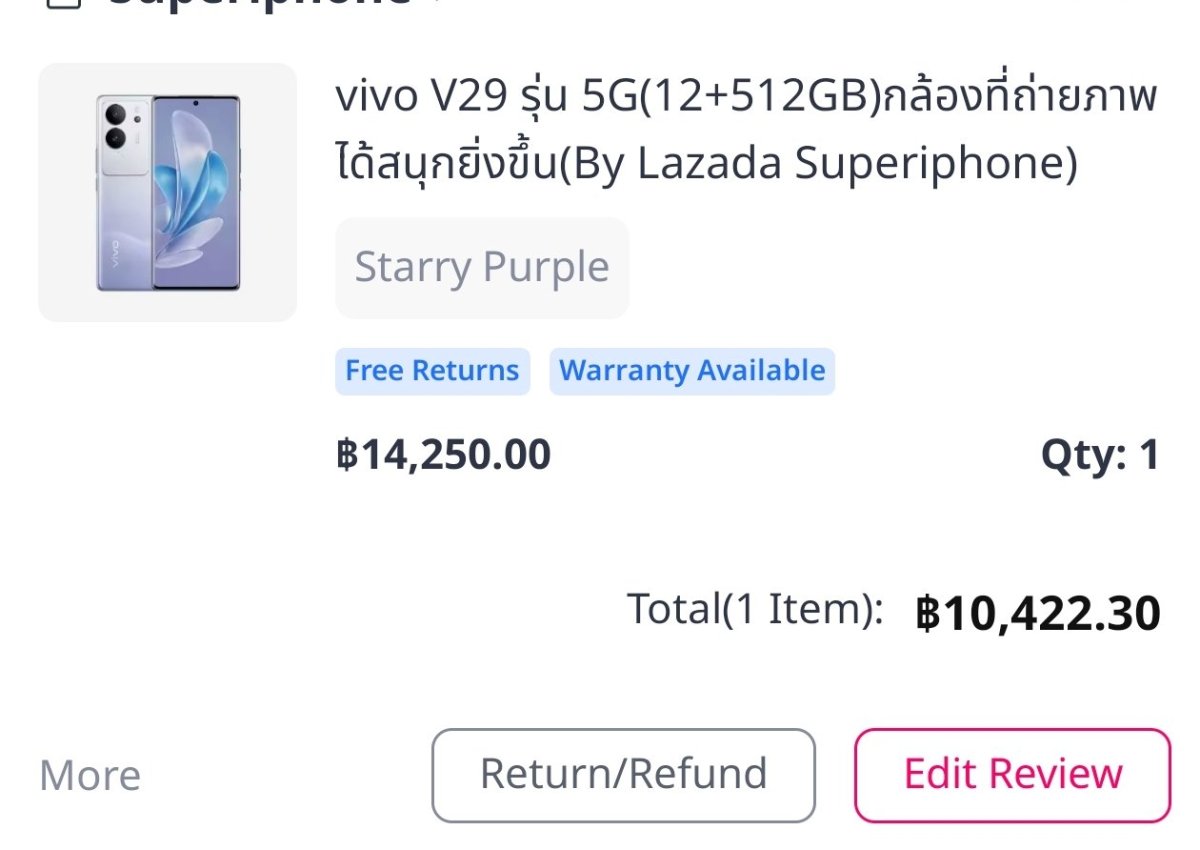Open the More options menu

coord(90,776)
